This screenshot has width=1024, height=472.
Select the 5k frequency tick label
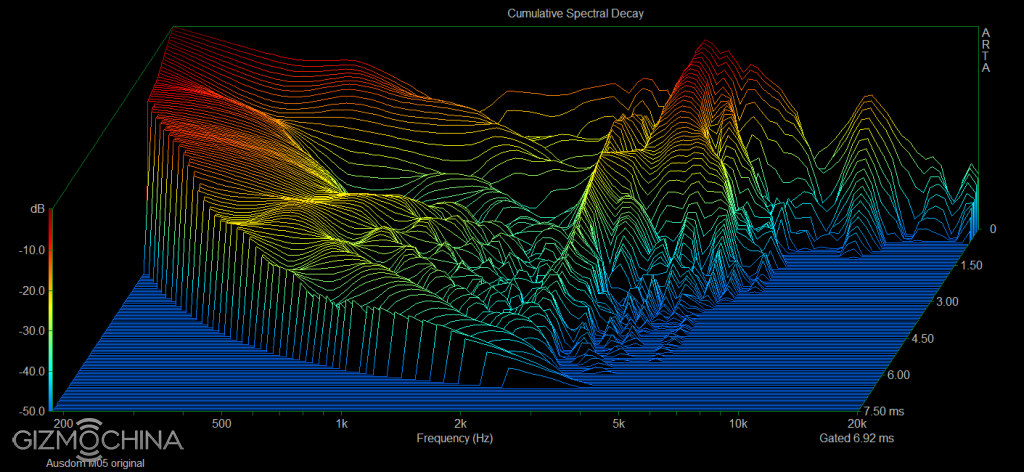pyautogui.click(x=619, y=424)
